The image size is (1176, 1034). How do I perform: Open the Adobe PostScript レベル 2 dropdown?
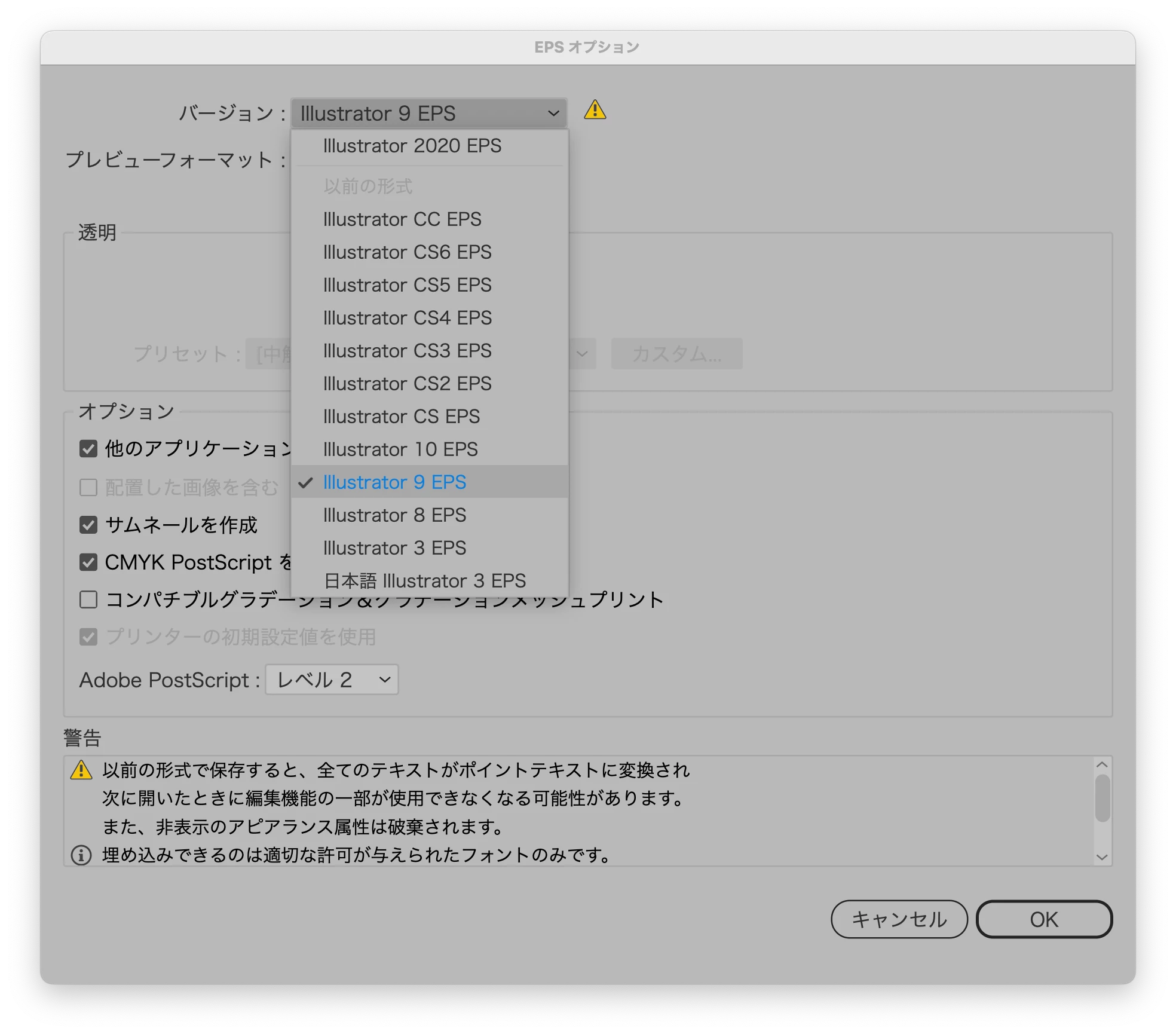(332, 680)
